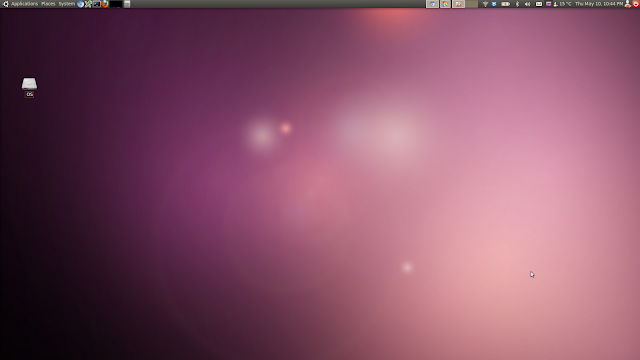Click the black system monitor applet
Screen dimensions: 640x360
click(116, 4)
